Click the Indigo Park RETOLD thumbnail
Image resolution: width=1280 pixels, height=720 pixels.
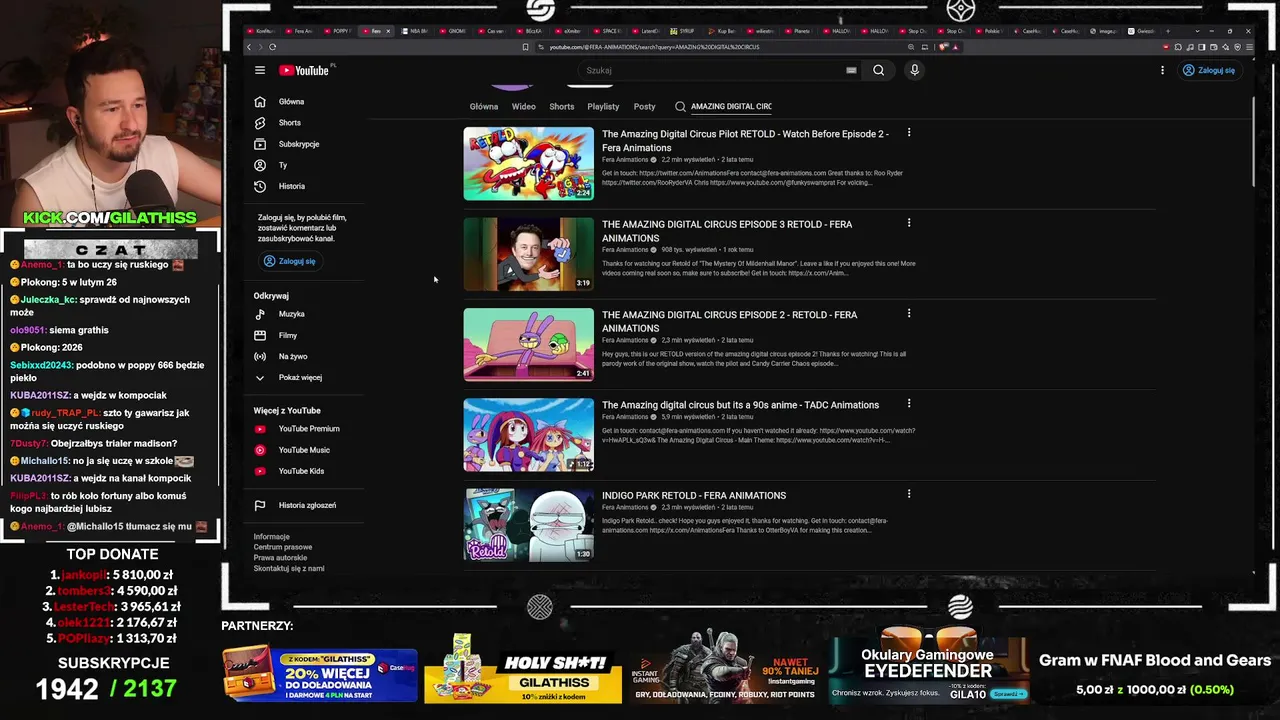point(528,525)
